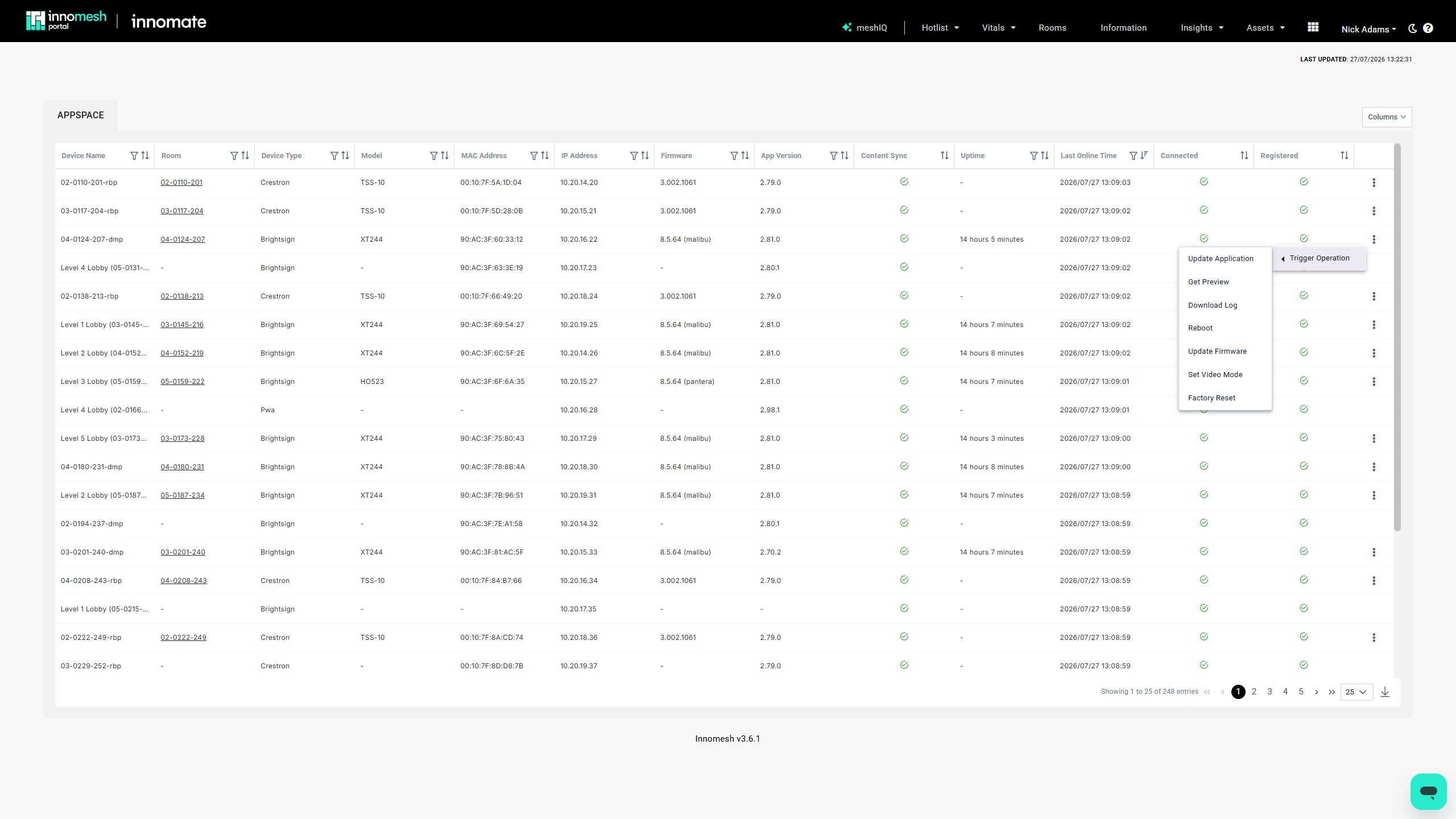
Task: Select Set Video Mode option
Action: [1225, 375]
